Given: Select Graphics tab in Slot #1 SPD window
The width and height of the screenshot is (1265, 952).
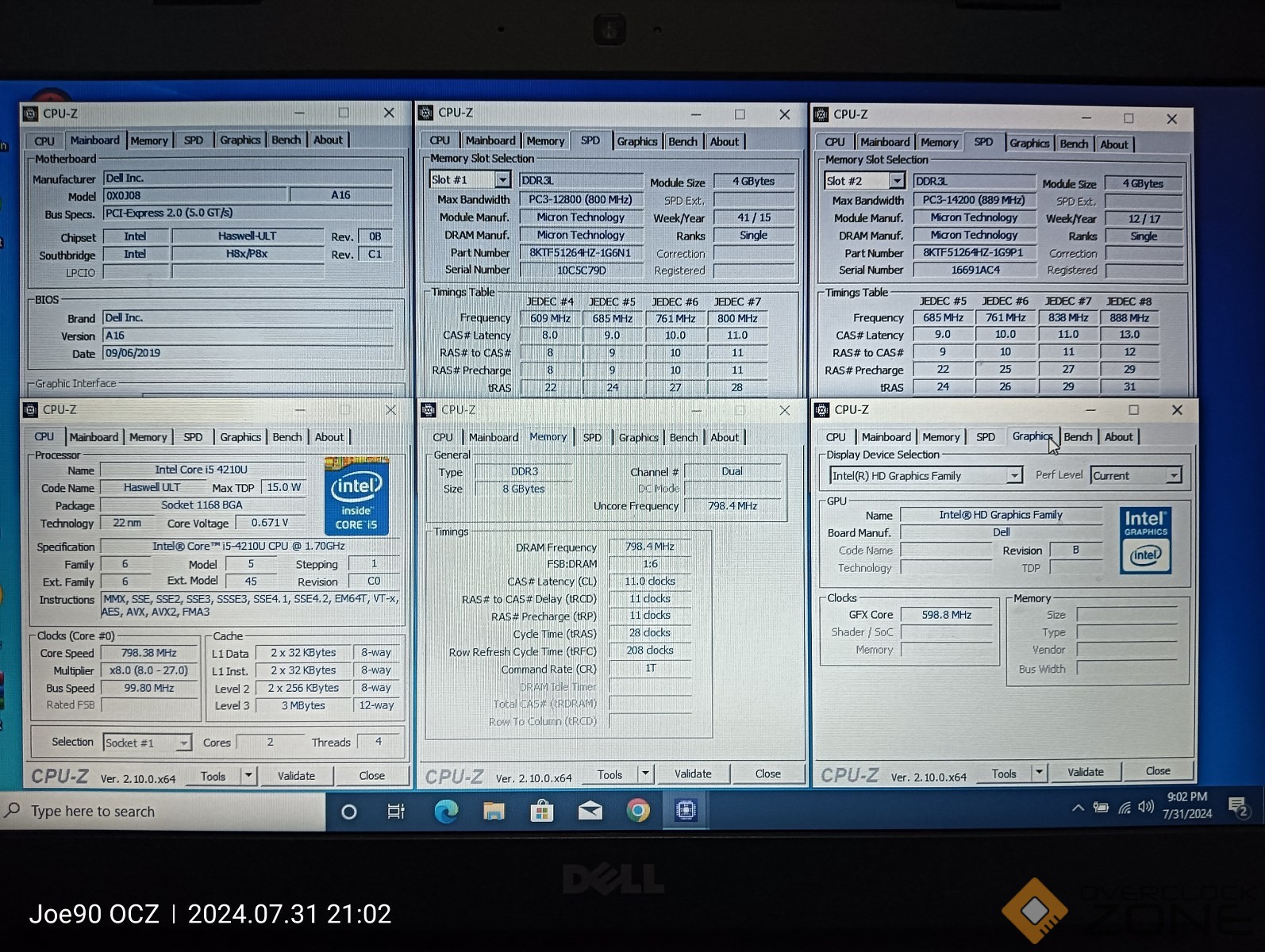Looking at the screenshot, I should (x=637, y=141).
